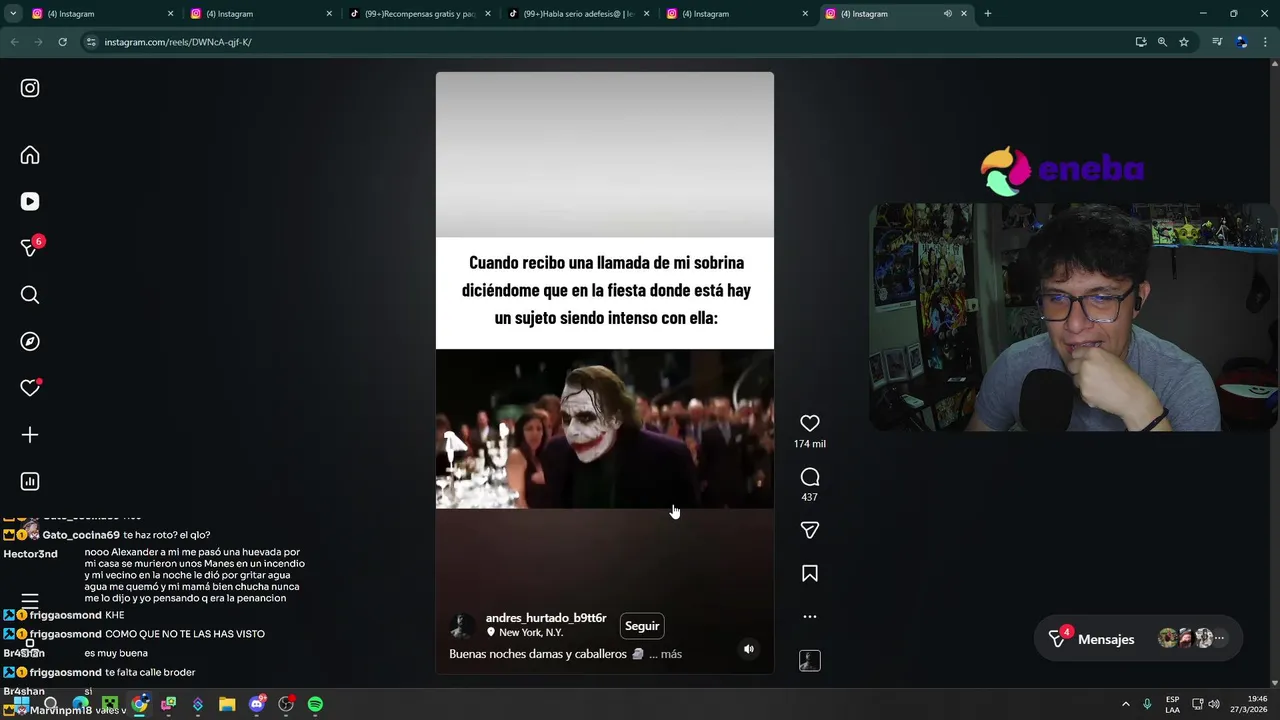Show hidden system tray icons
1280x720 pixels.
pos(1125,704)
